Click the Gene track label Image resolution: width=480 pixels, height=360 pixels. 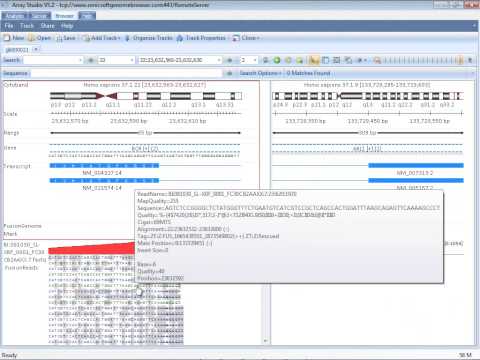[x=10, y=148]
